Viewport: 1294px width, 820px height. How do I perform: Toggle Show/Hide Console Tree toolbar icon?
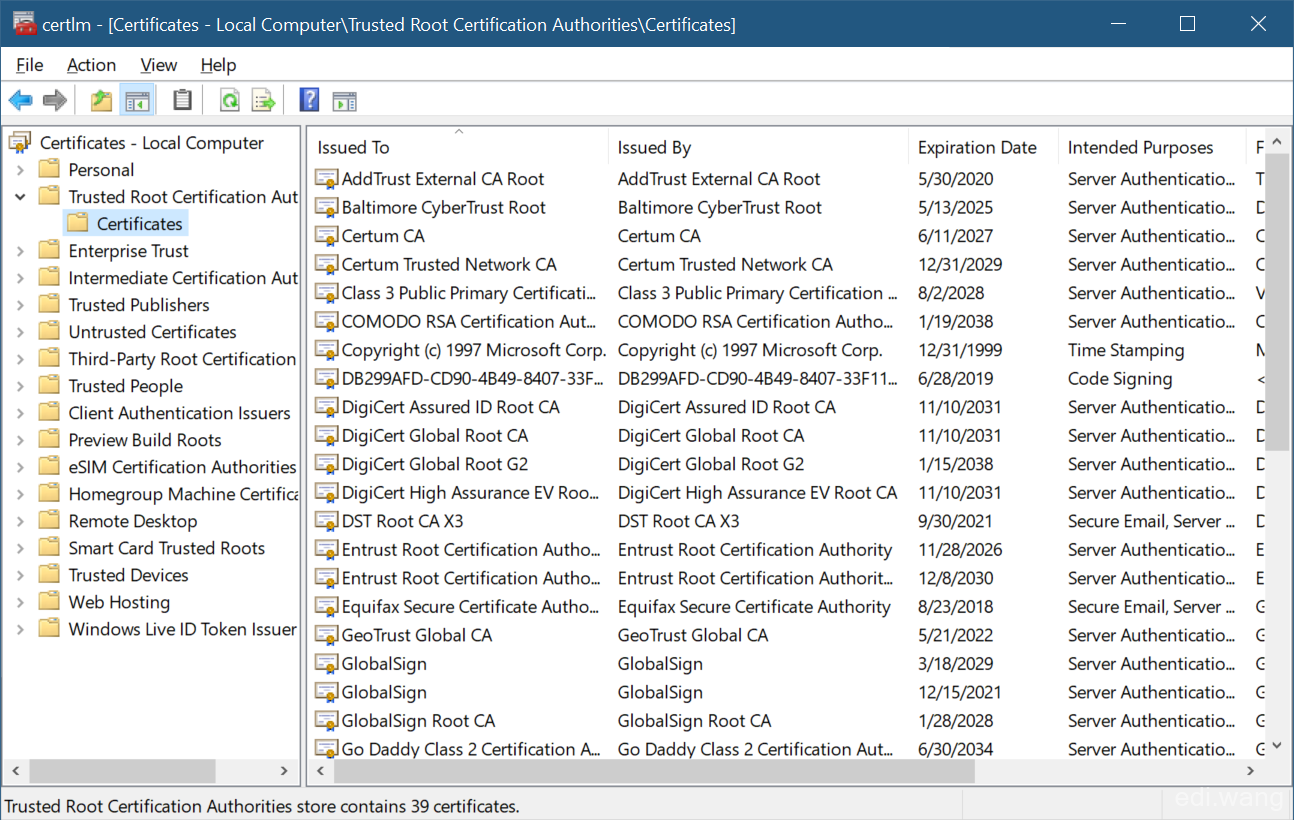pyautogui.click(x=137, y=100)
